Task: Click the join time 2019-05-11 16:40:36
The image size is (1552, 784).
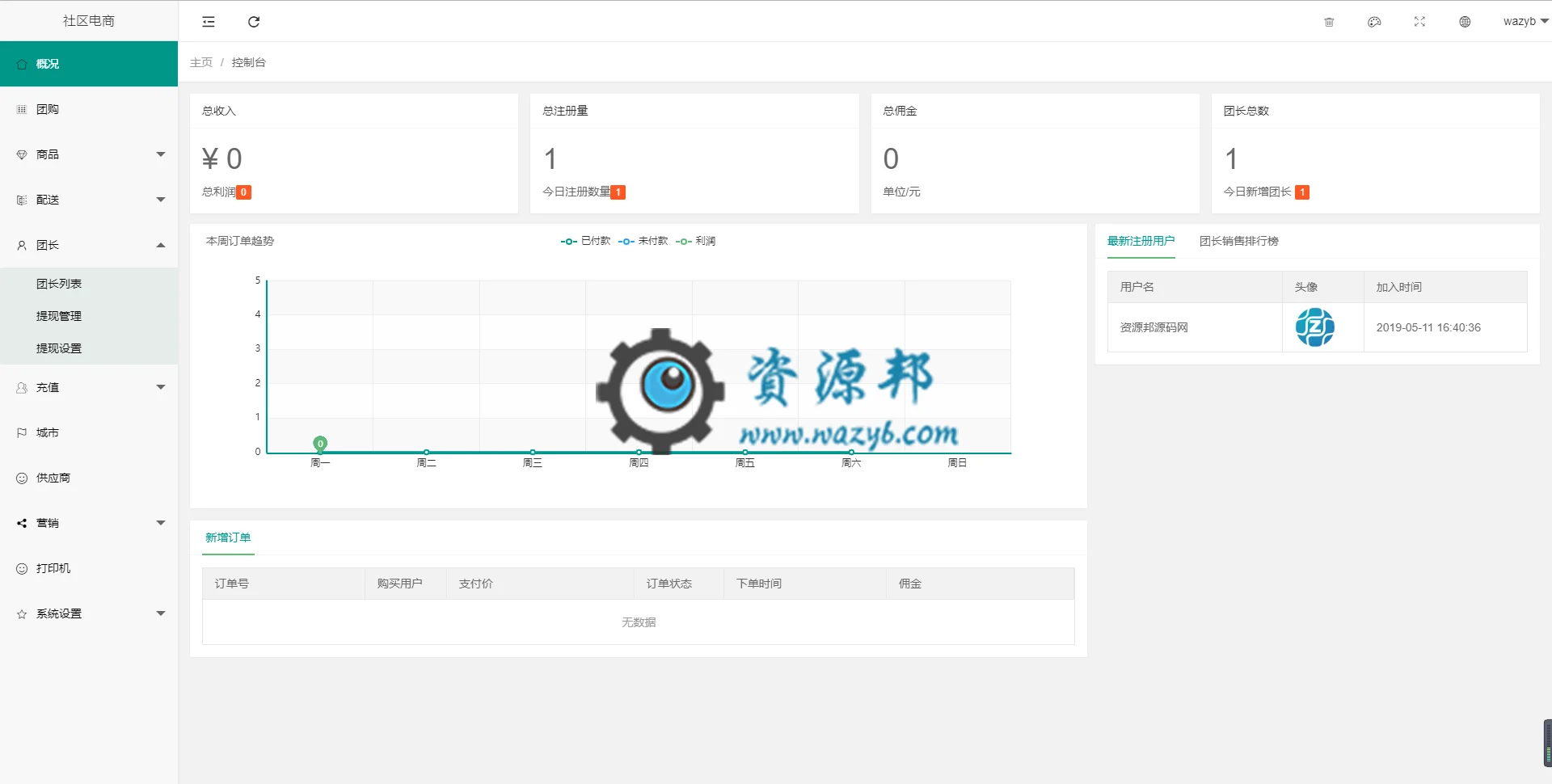Action: point(1428,327)
